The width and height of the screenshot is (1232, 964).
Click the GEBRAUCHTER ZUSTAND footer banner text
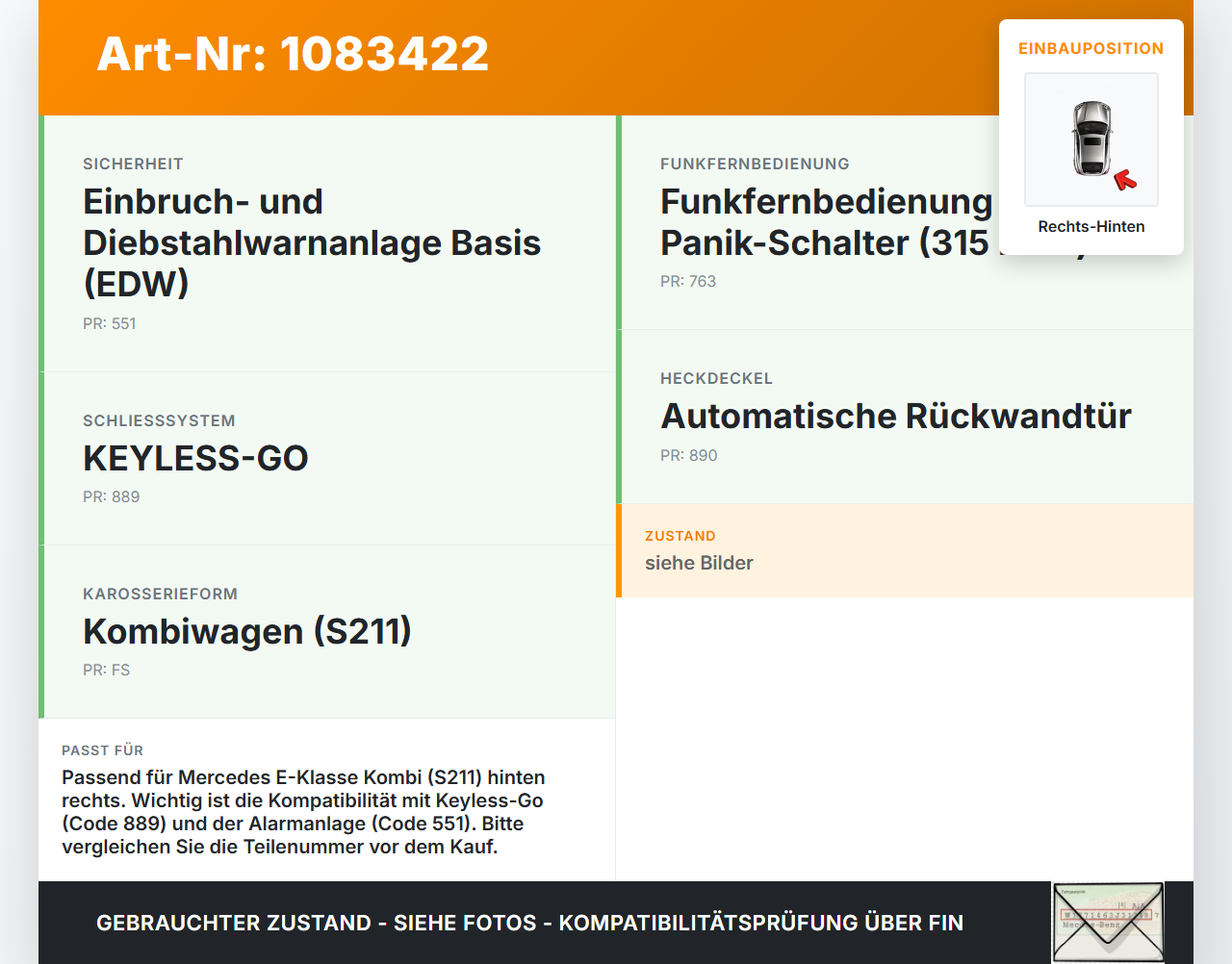tap(529, 924)
